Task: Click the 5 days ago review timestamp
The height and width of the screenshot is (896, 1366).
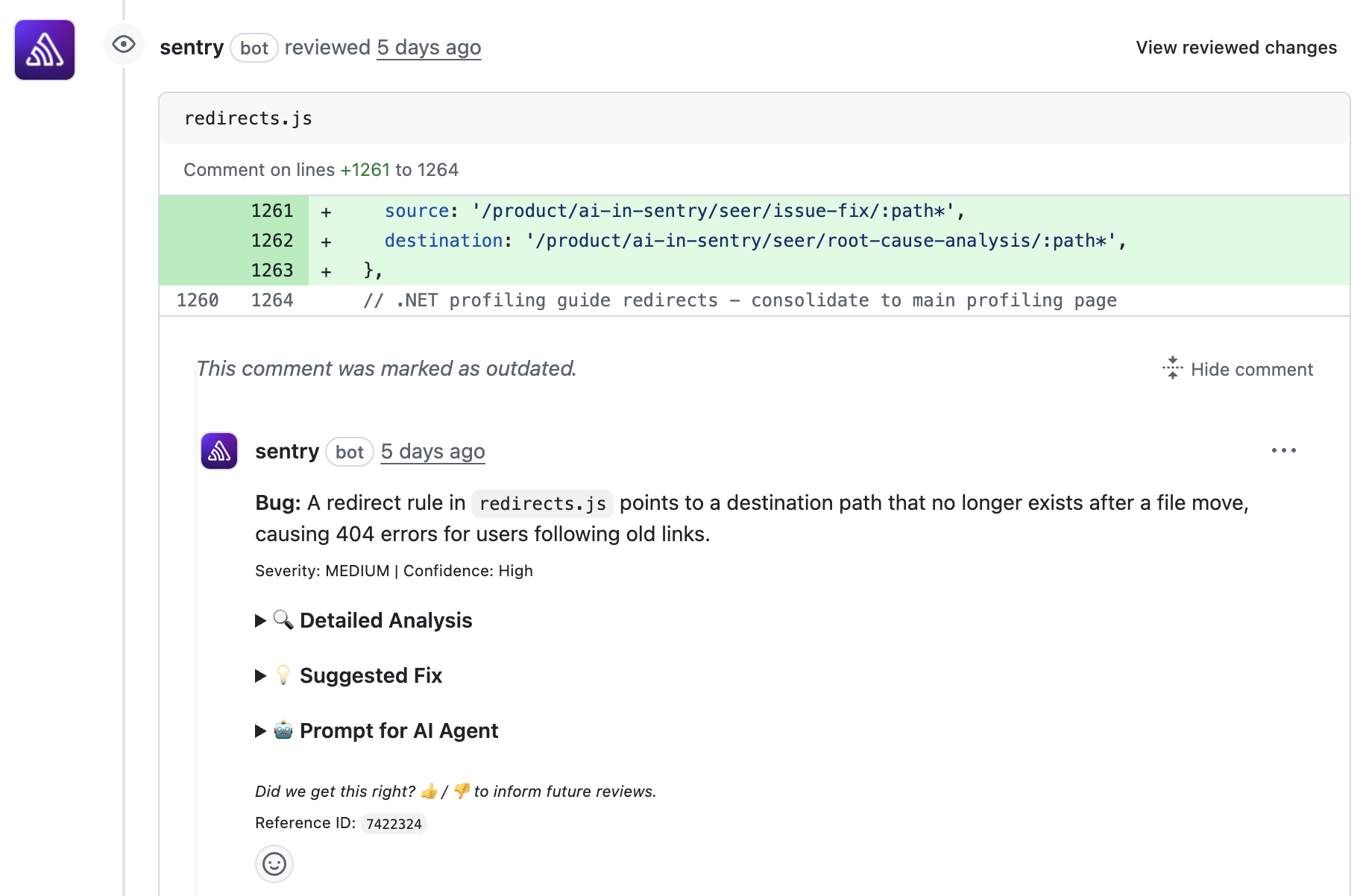Action: 429,47
